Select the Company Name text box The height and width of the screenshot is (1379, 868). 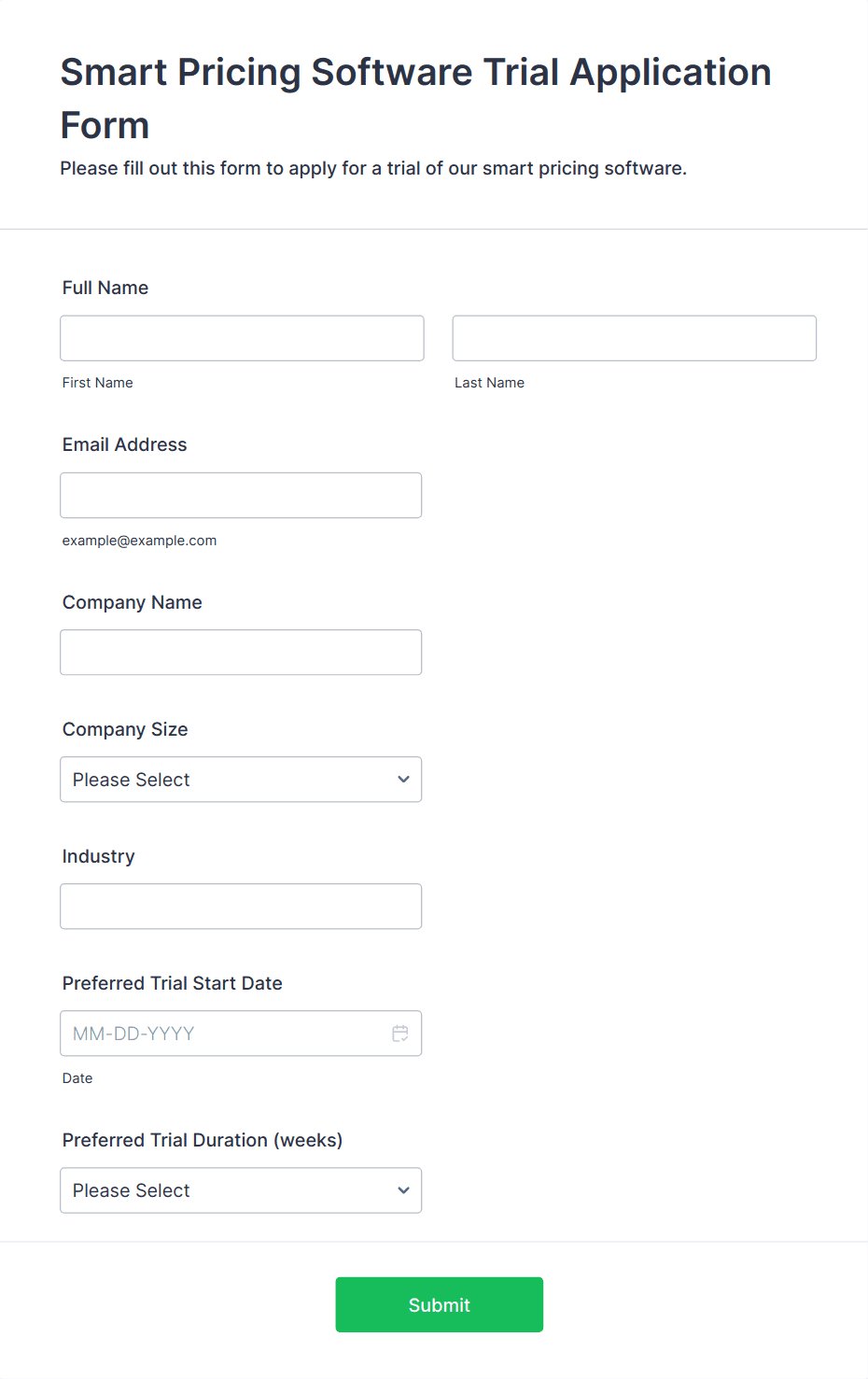pos(241,653)
